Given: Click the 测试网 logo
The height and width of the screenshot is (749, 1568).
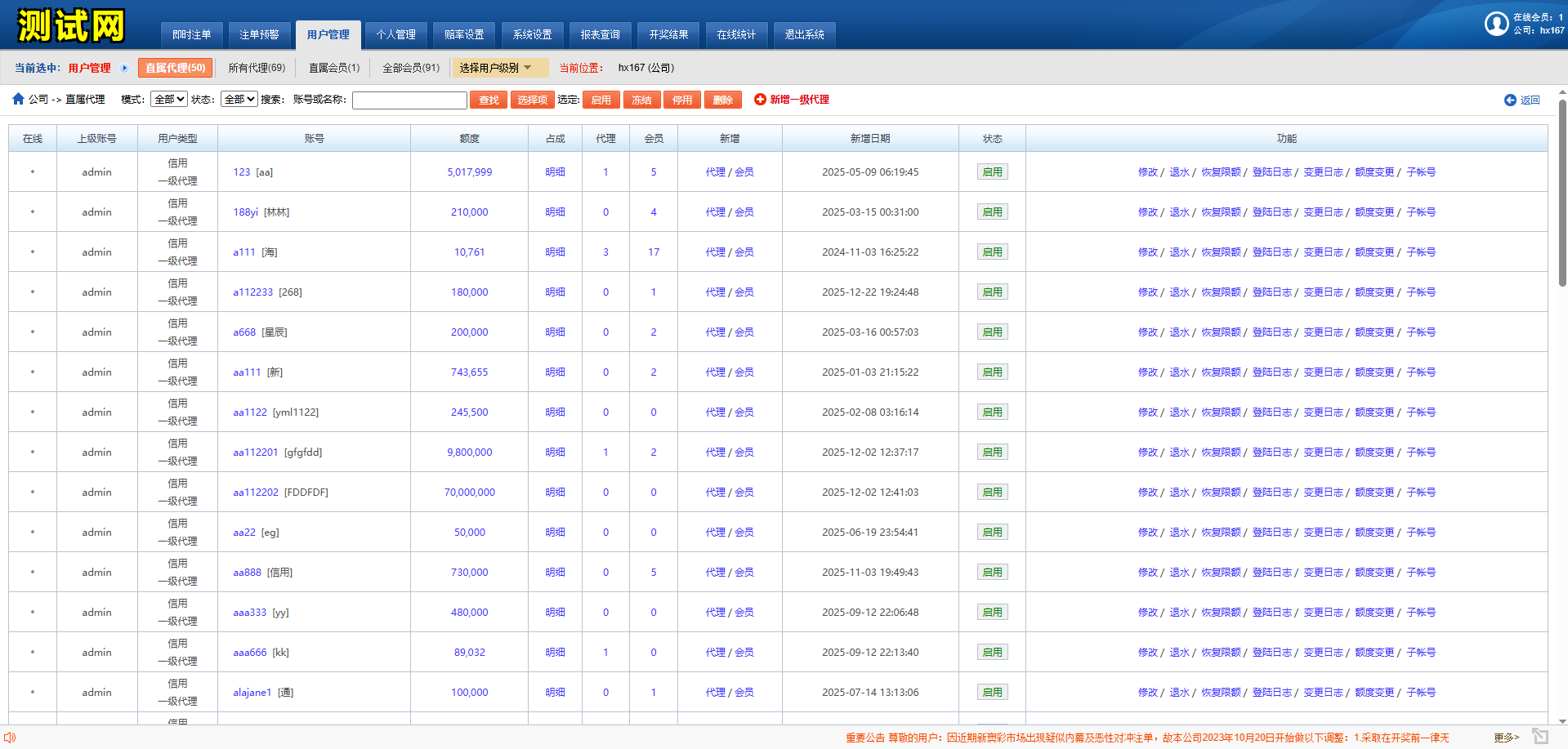Looking at the screenshot, I should point(71,25).
